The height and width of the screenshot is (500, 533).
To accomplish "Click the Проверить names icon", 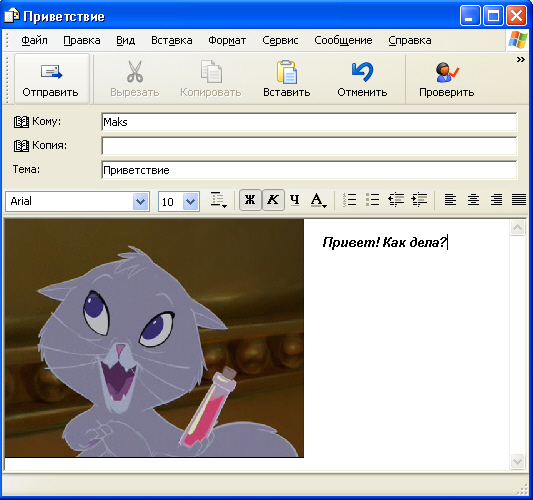I will point(446,72).
